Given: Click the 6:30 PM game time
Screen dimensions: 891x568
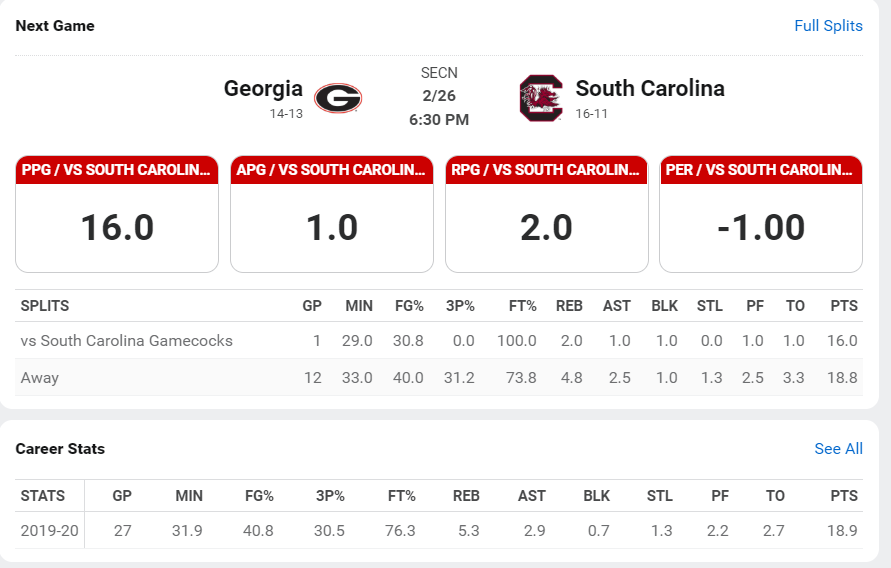Looking at the screenshot, I should tap(439, 120).
